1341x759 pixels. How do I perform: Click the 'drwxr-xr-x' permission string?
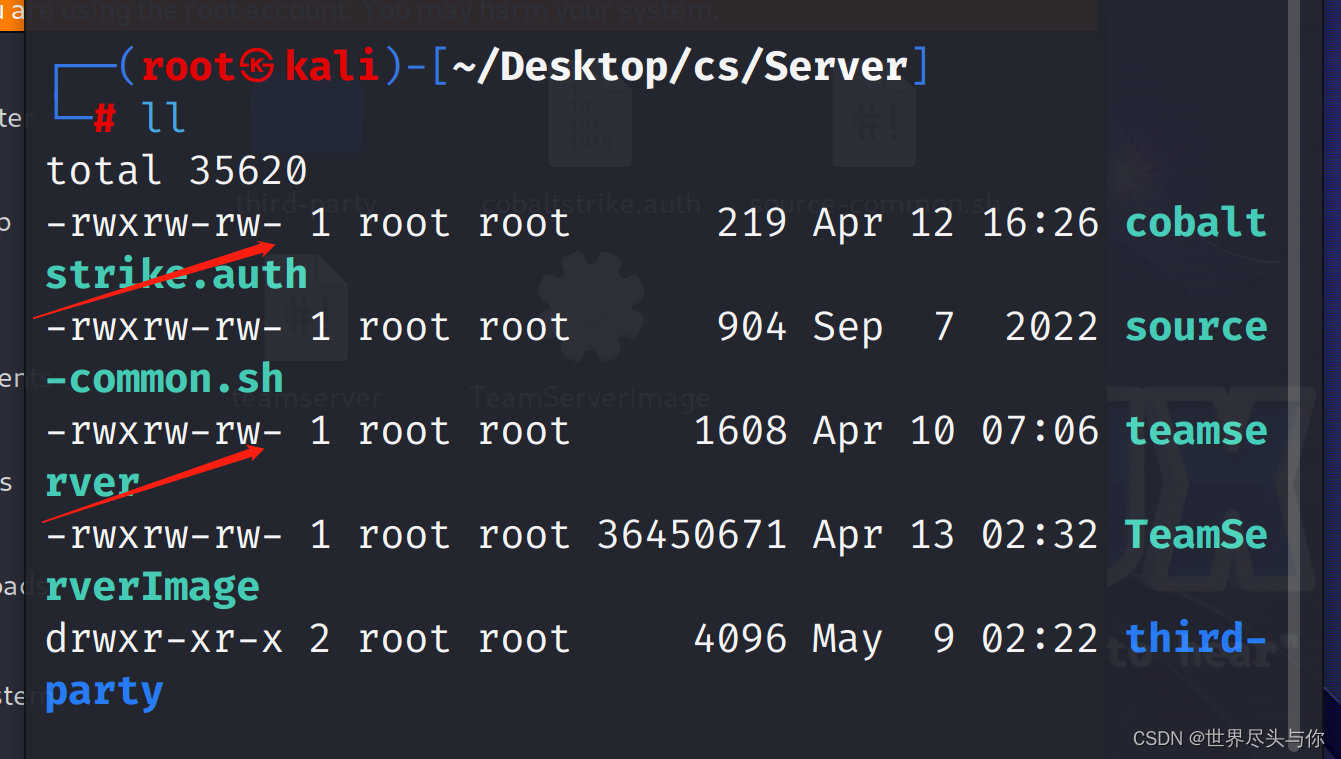(x=165, y=639)
